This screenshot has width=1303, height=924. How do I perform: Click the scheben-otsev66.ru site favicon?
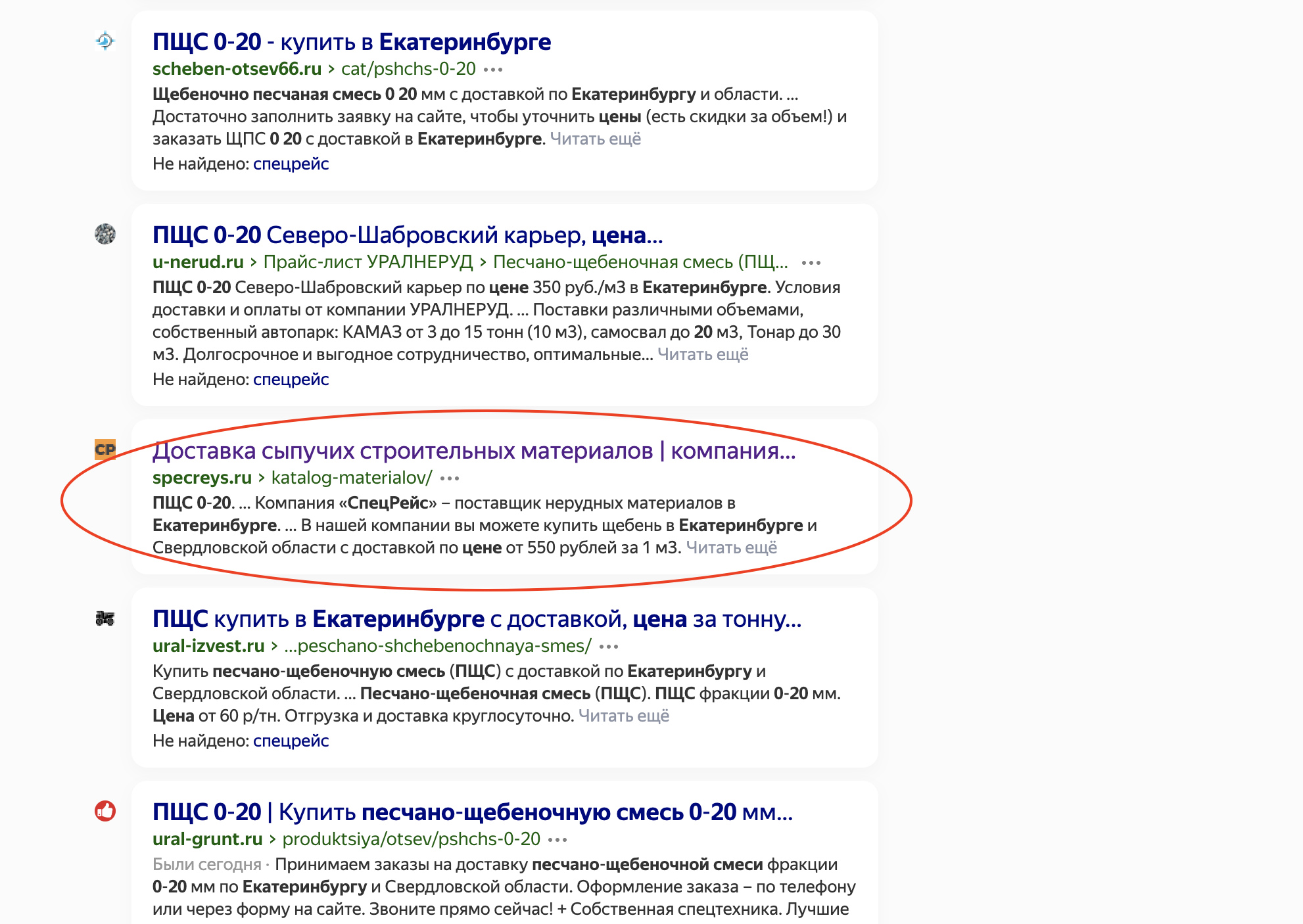point(105,41)
